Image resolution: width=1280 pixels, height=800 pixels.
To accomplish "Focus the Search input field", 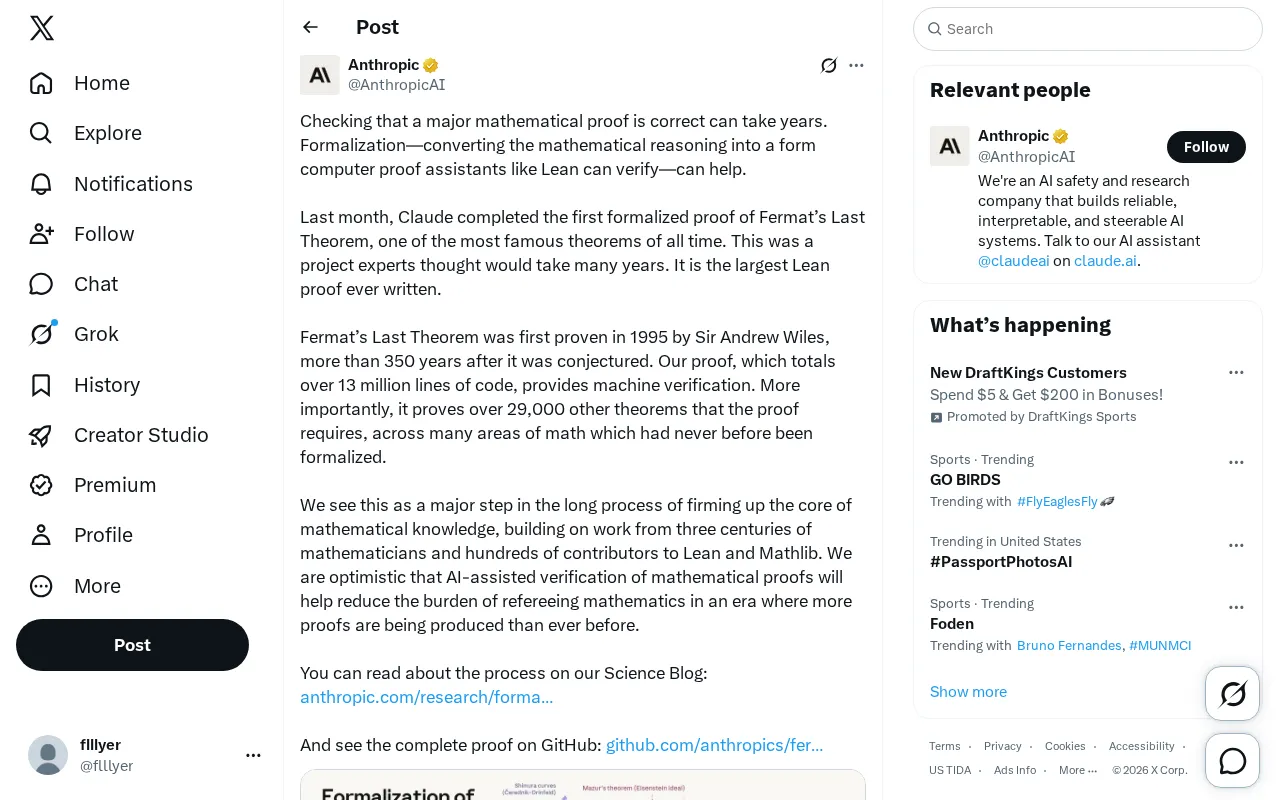I will pos(1088,29).
